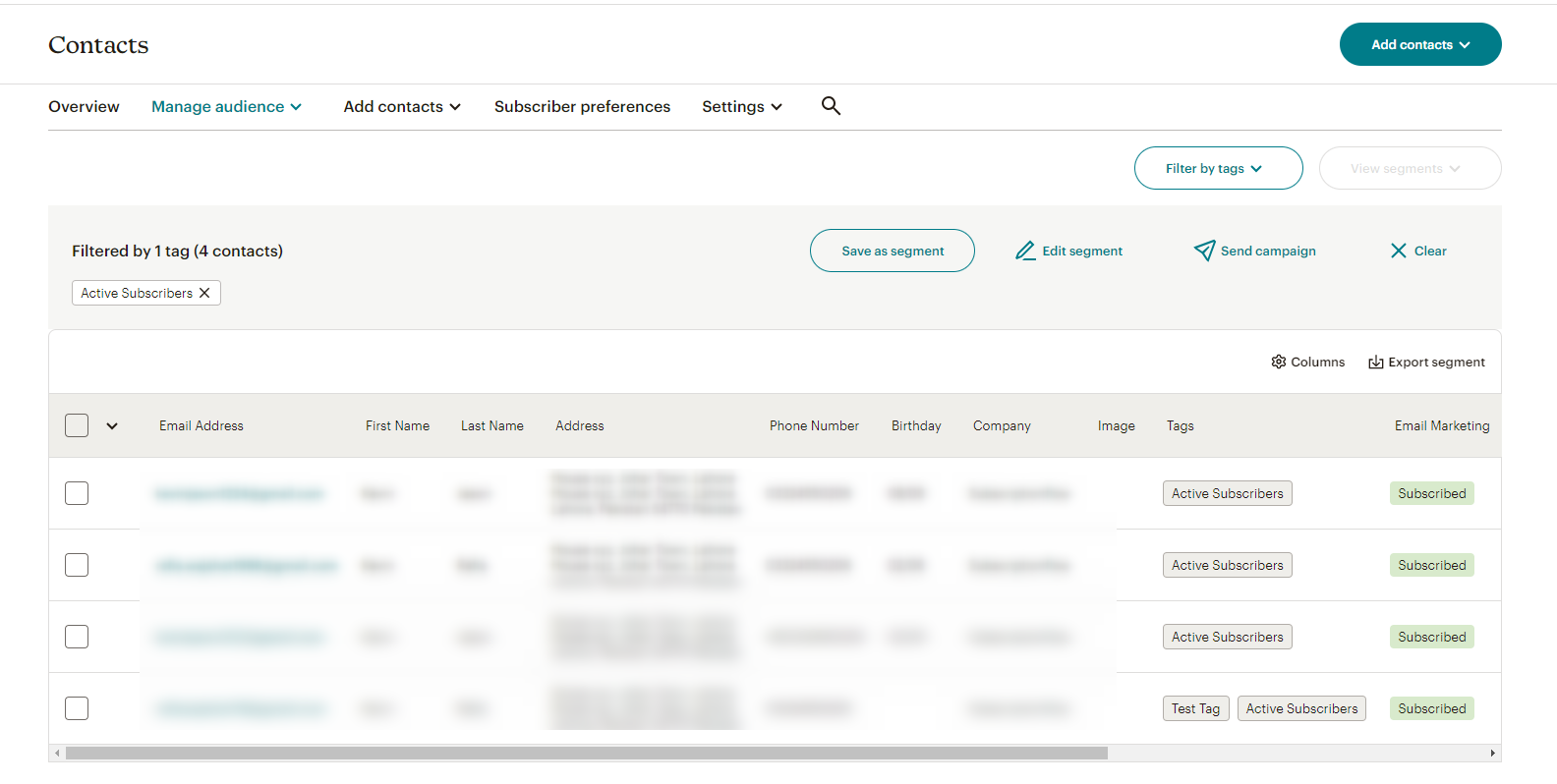Click the horizontal scrollbar right arrow

coord(1492,754)
